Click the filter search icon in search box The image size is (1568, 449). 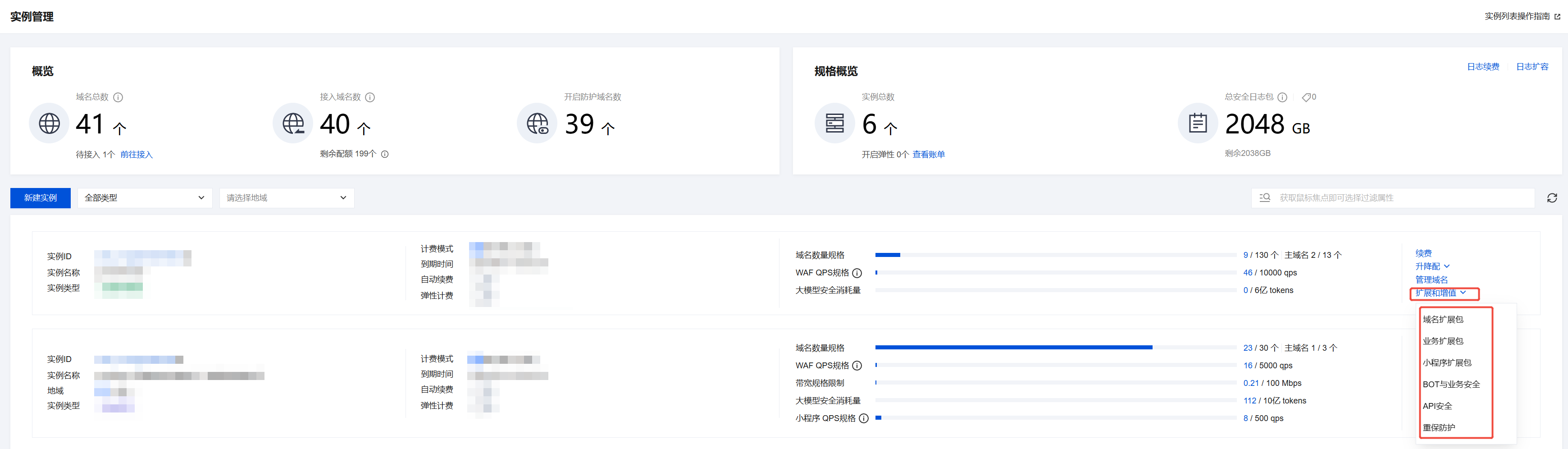(x=1265, y=198)
